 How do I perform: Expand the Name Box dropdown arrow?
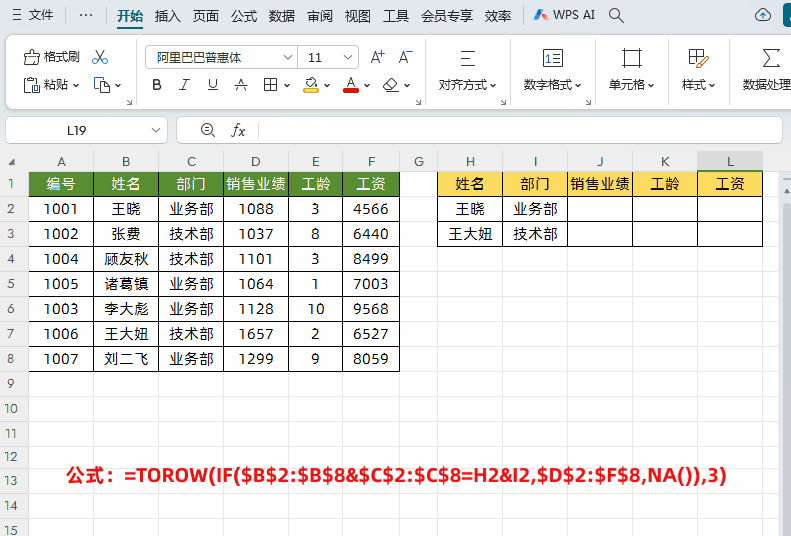(156, 130)
